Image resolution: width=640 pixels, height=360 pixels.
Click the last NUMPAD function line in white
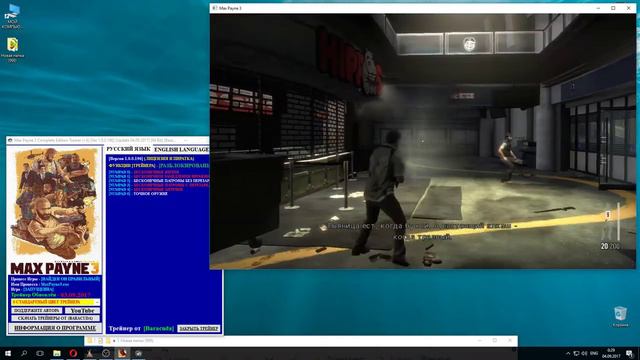[x=138, y=194]
